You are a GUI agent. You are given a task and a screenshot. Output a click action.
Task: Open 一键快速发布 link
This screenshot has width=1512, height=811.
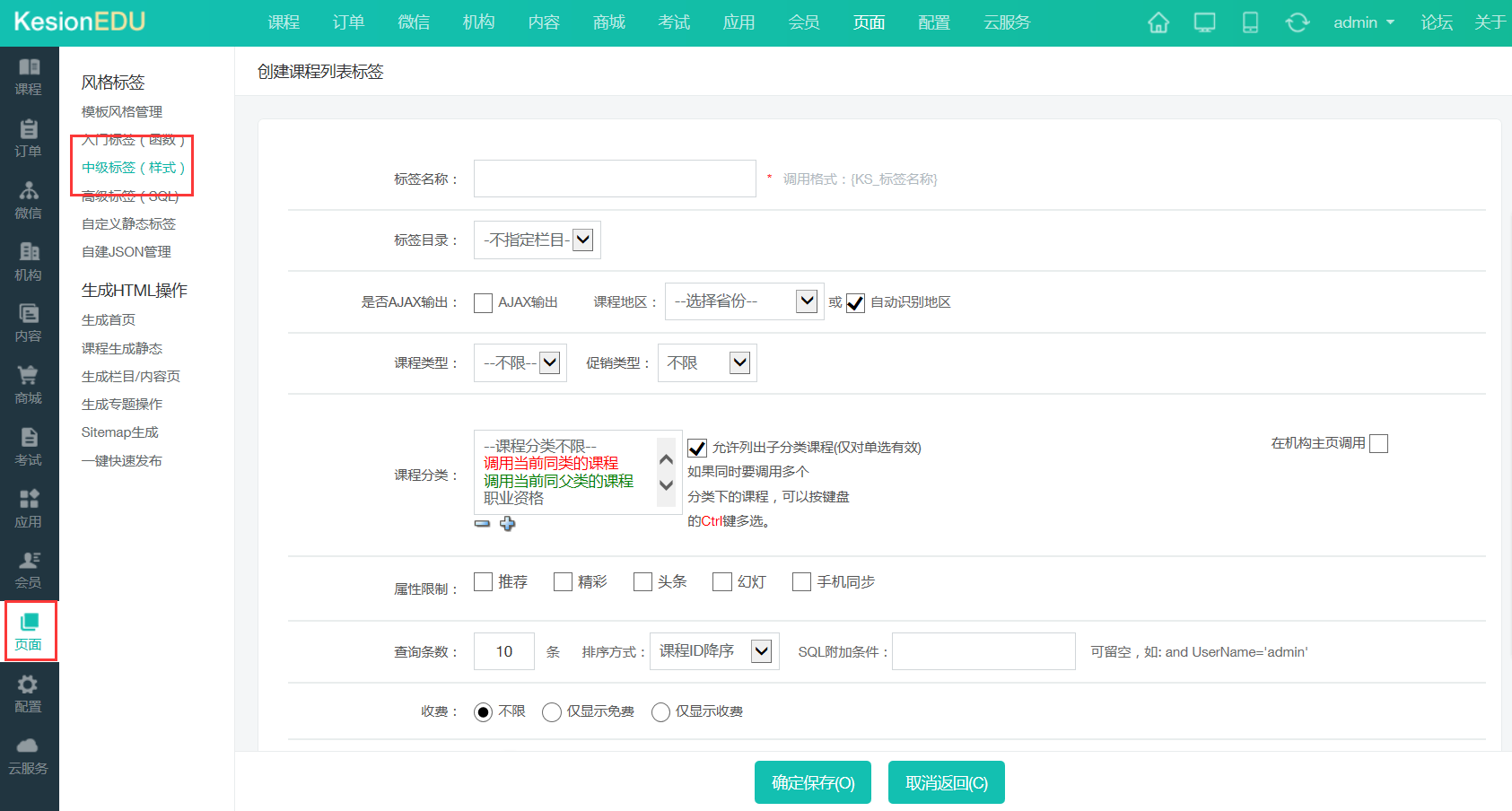122,461
